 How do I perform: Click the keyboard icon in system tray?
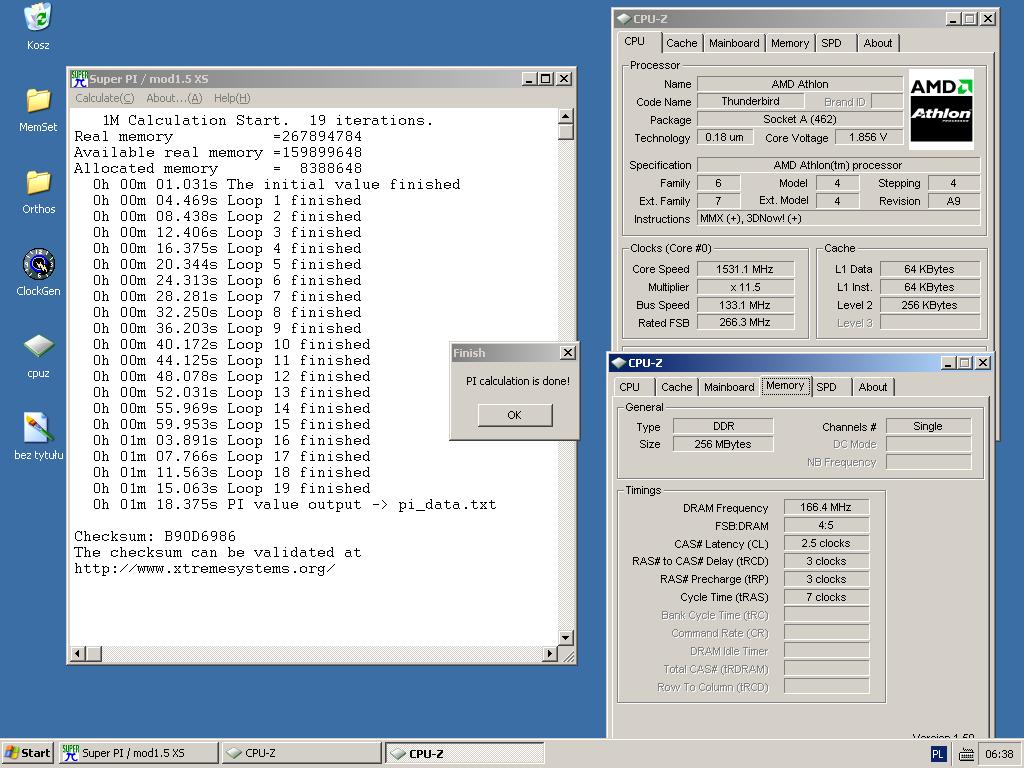click(967, 754)
